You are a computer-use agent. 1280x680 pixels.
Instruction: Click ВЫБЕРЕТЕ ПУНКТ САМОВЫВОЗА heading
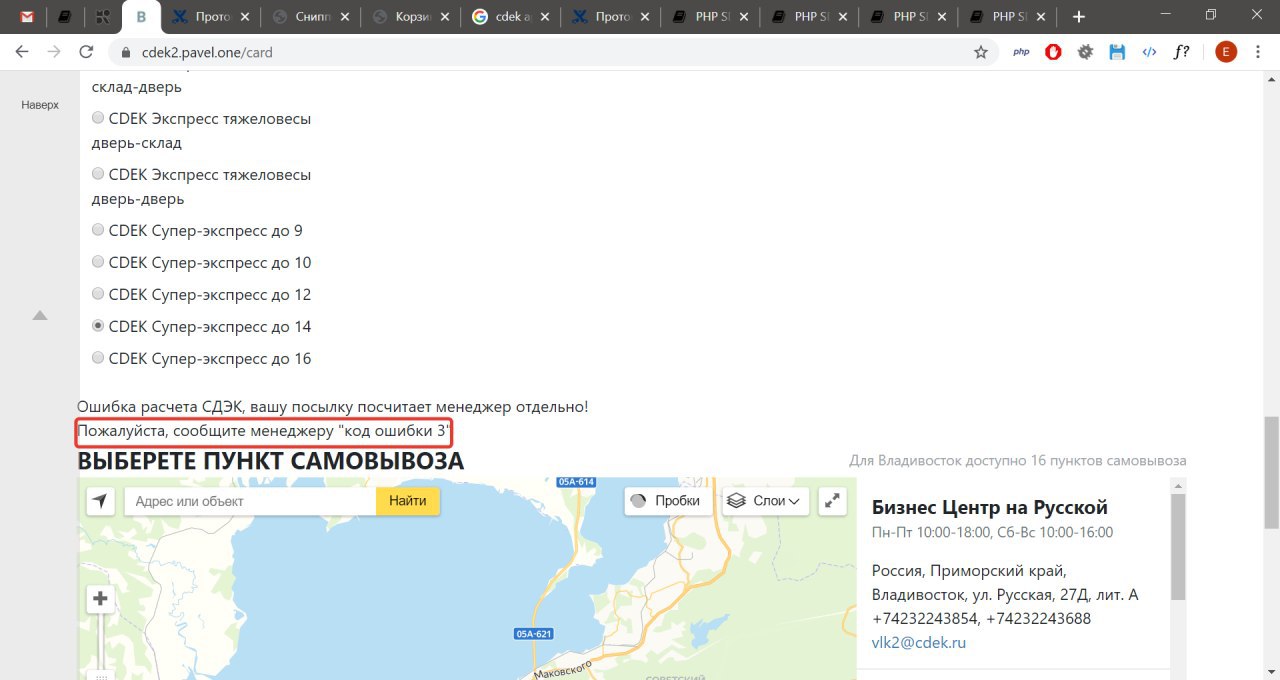click(270, 461)
